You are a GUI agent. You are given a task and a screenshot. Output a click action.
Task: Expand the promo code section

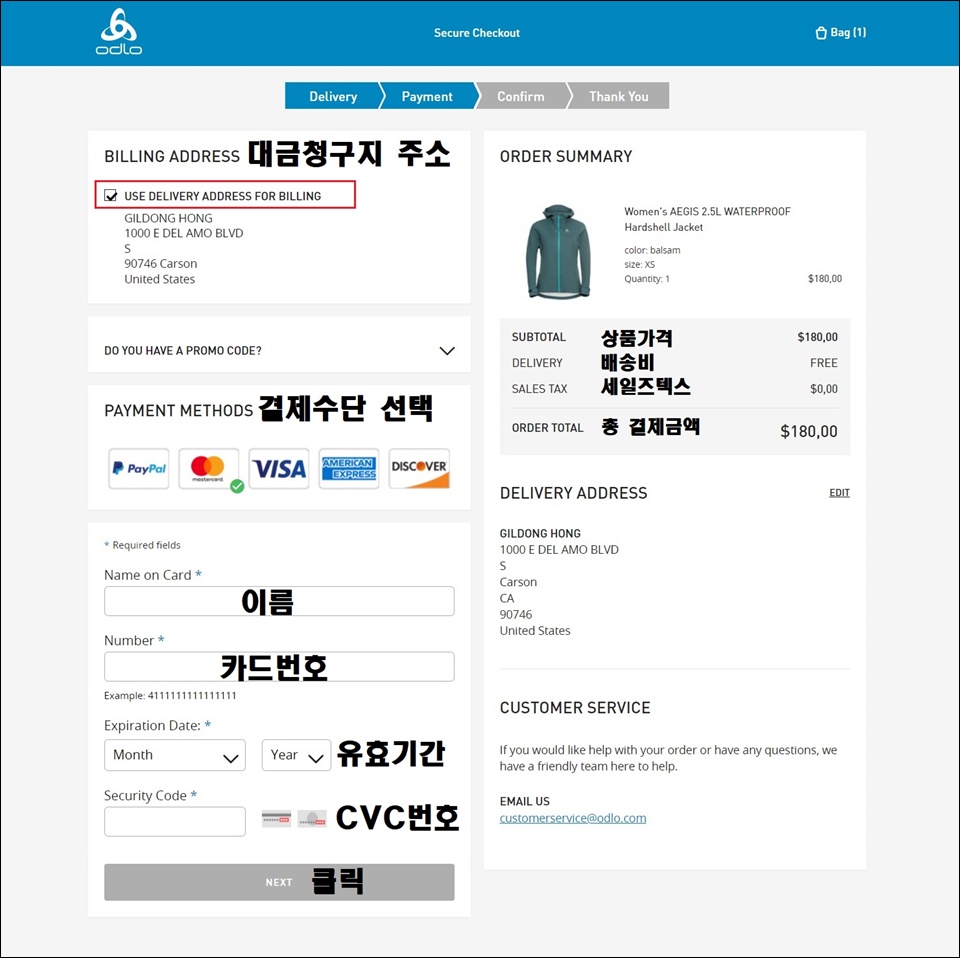279,350
